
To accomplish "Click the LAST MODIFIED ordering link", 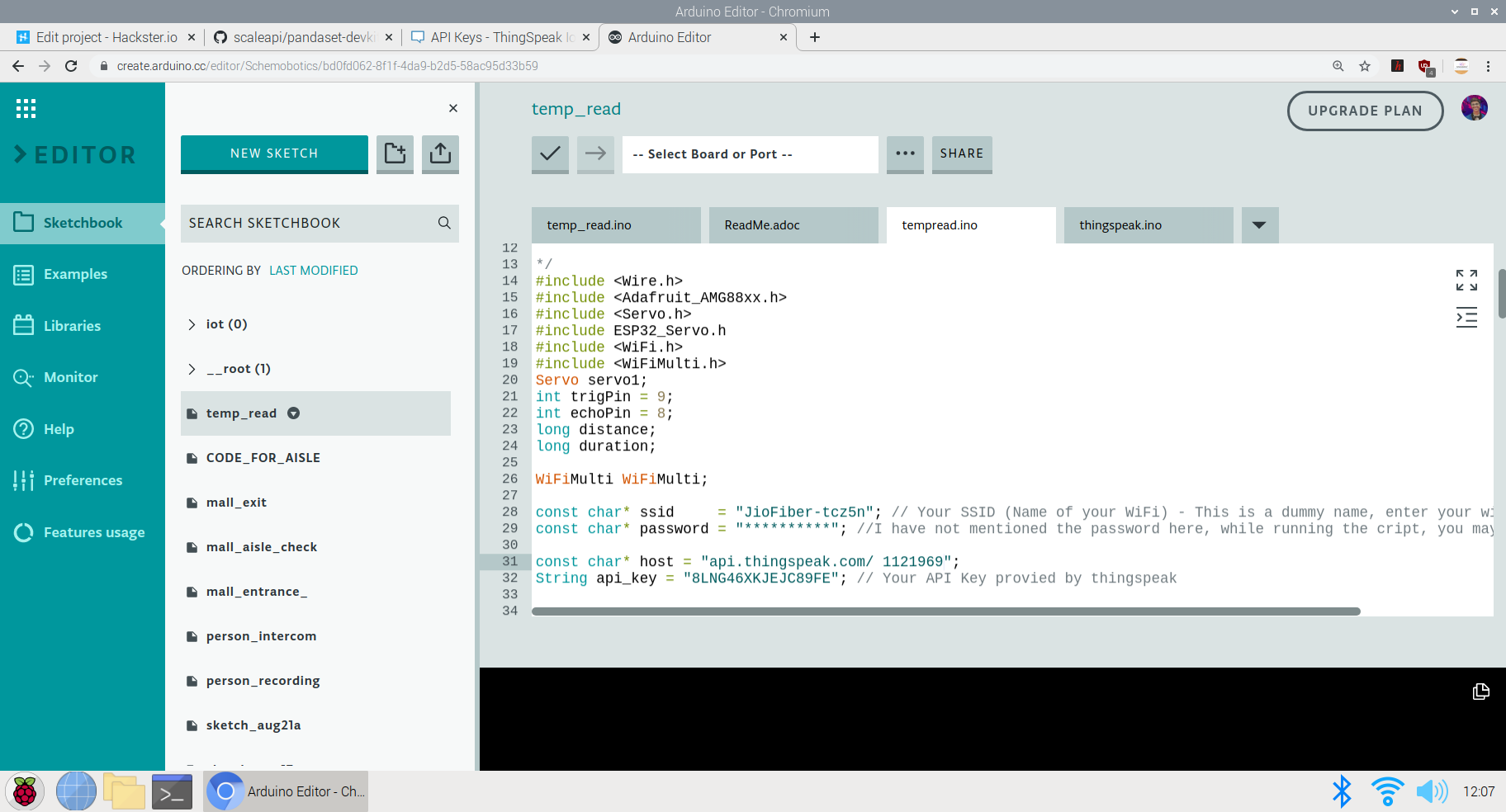I will [314, 271].
